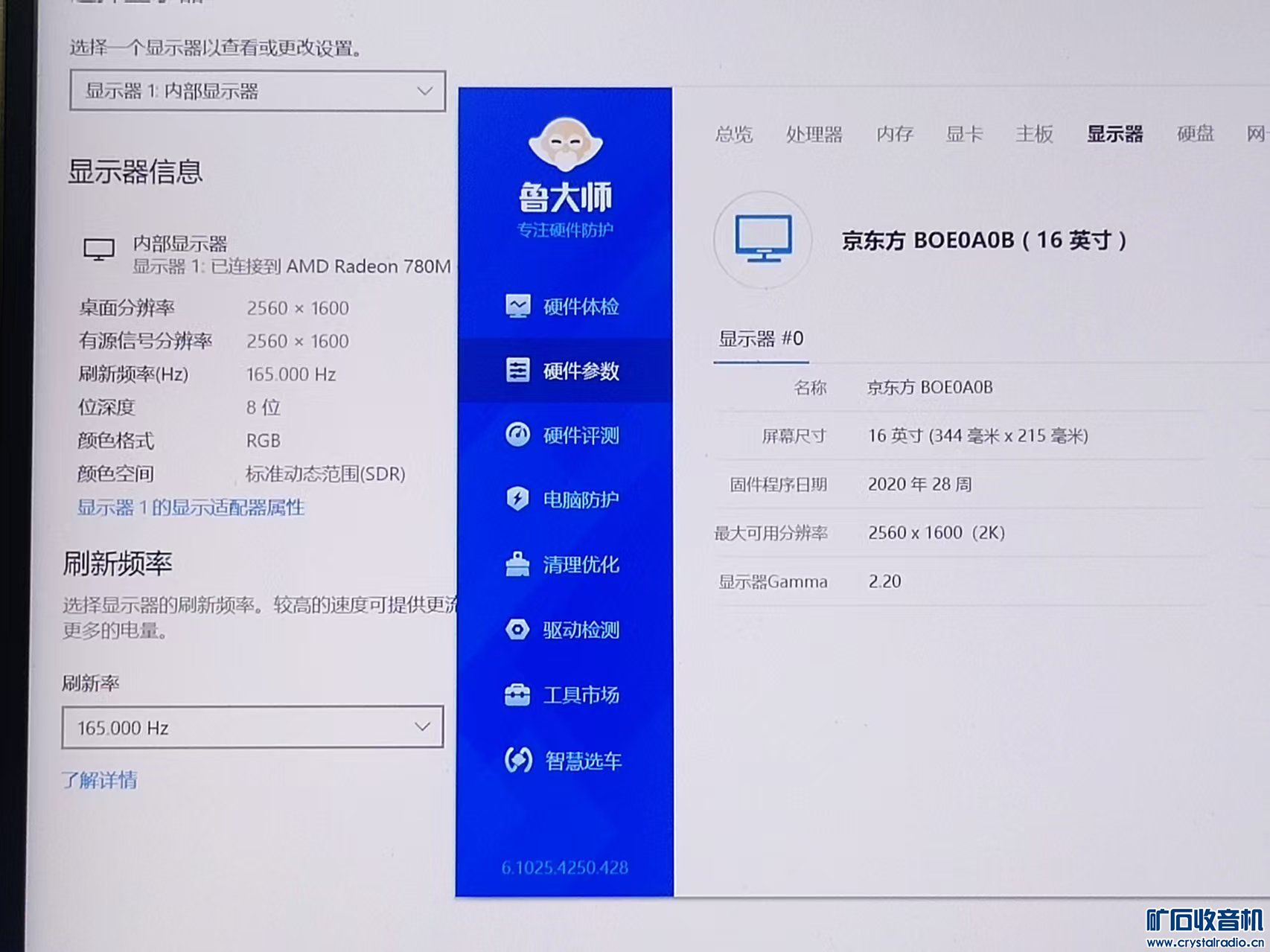Click the text 已连接到 AMD Radeon 780M

[x=331, y=266]
